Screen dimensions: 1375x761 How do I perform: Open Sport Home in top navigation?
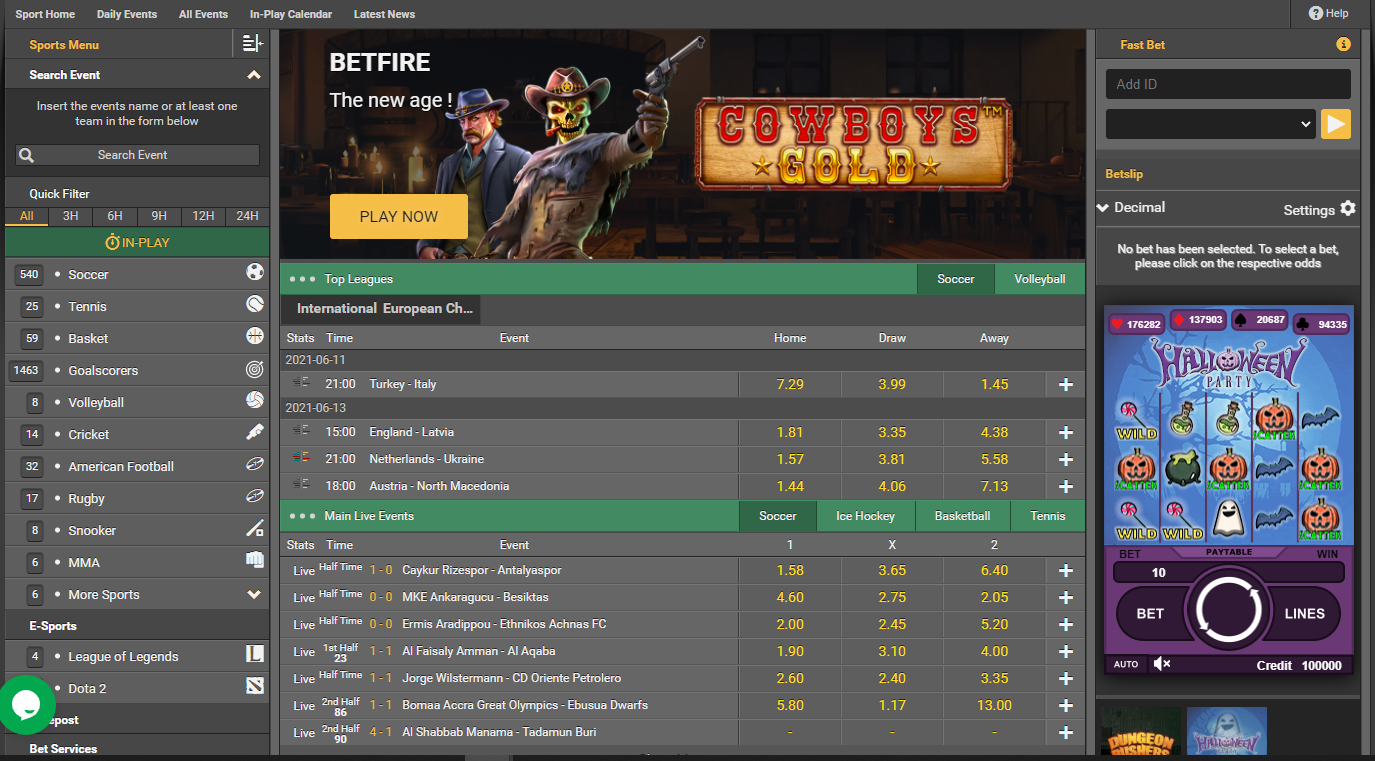click(x=45, y=14)
